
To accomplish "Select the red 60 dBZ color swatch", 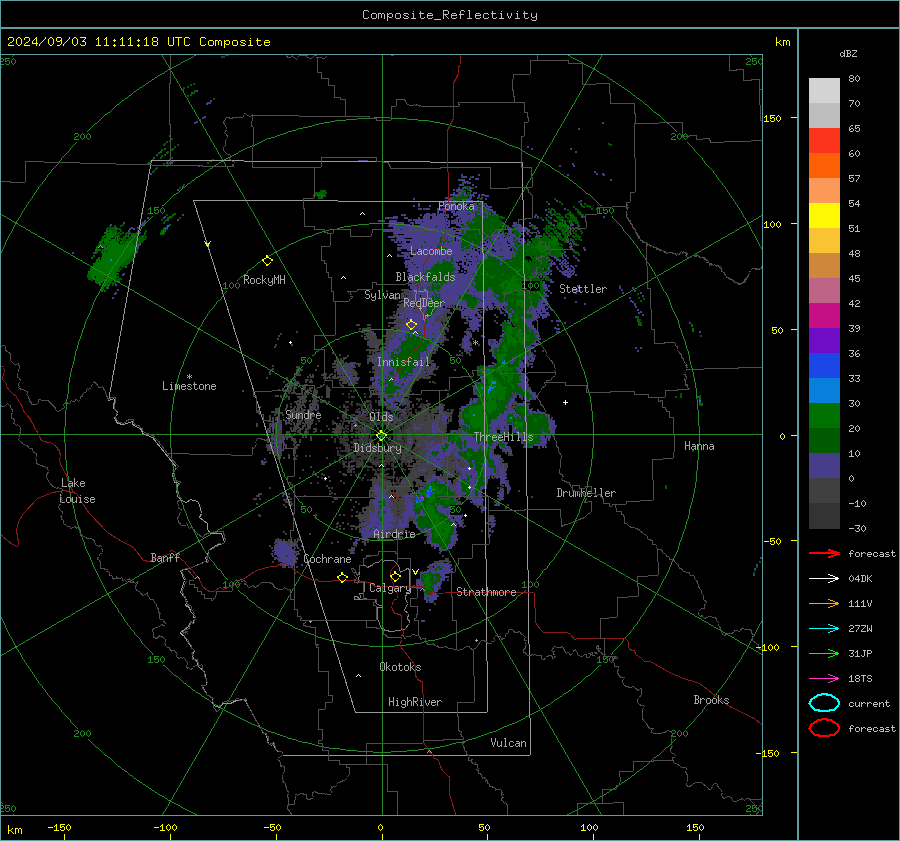I will click(824, 141).
